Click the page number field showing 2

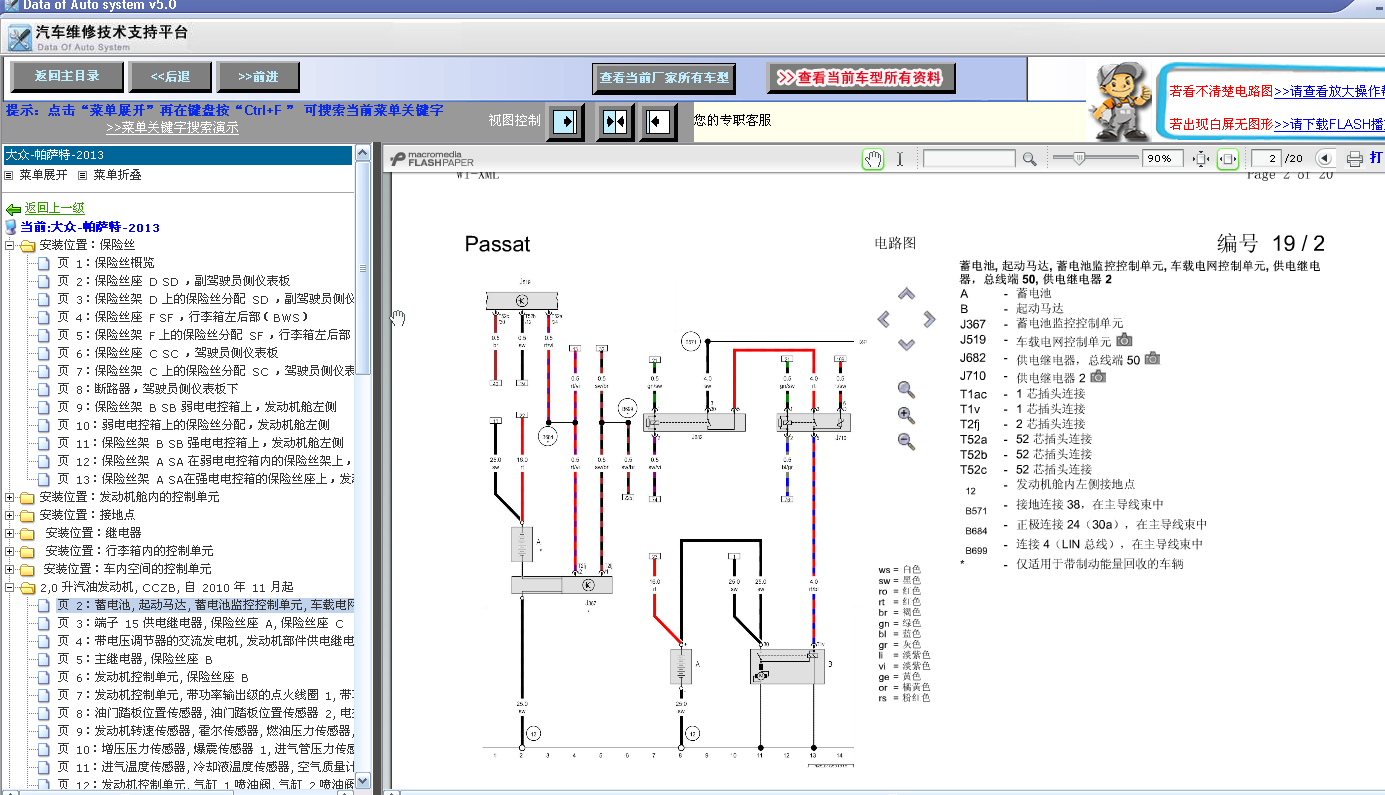tap(1264, 159)
